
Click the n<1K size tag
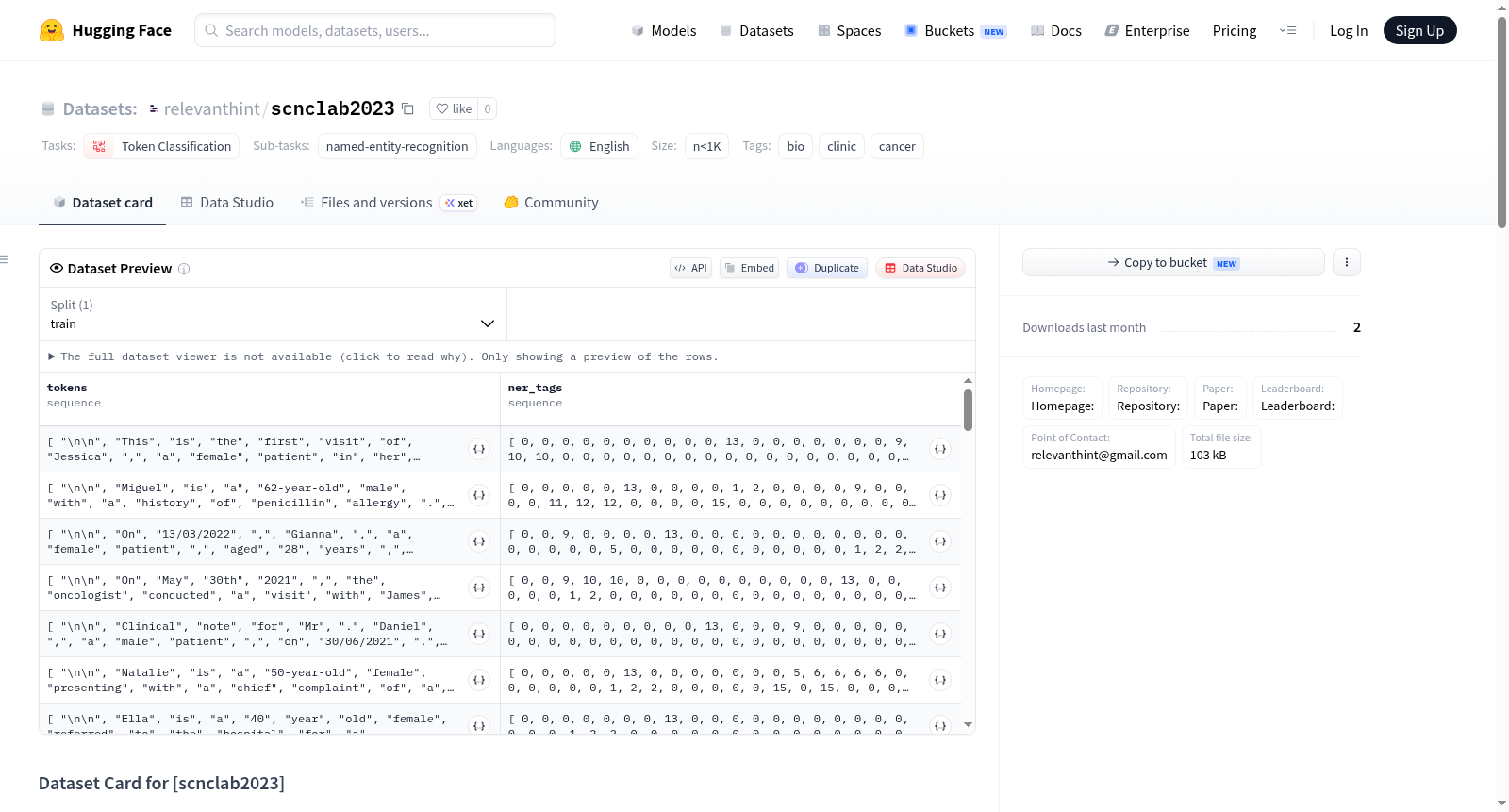pos(706,146)
